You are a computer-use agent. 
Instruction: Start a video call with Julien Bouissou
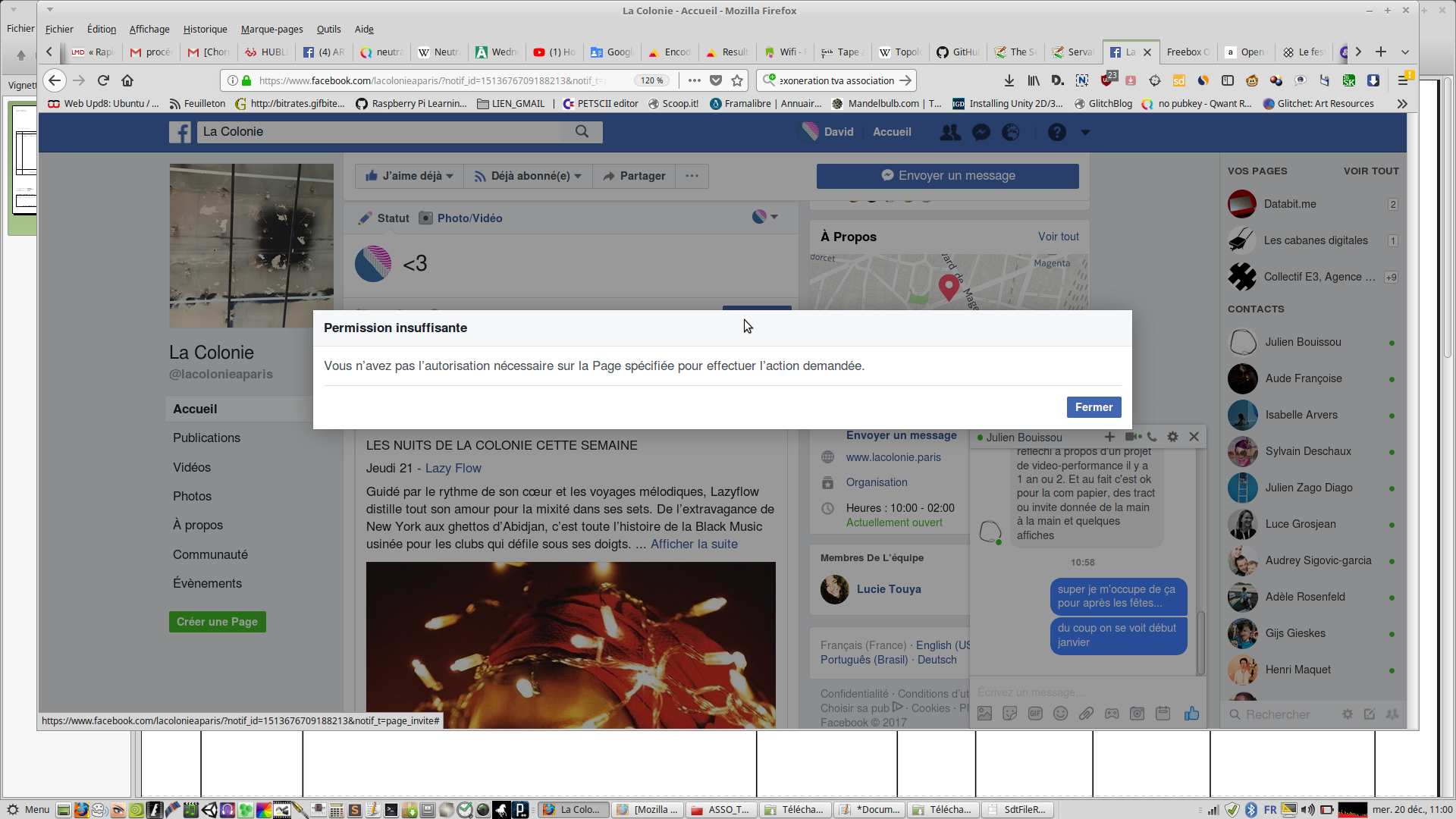click(x=1132, y=437)
